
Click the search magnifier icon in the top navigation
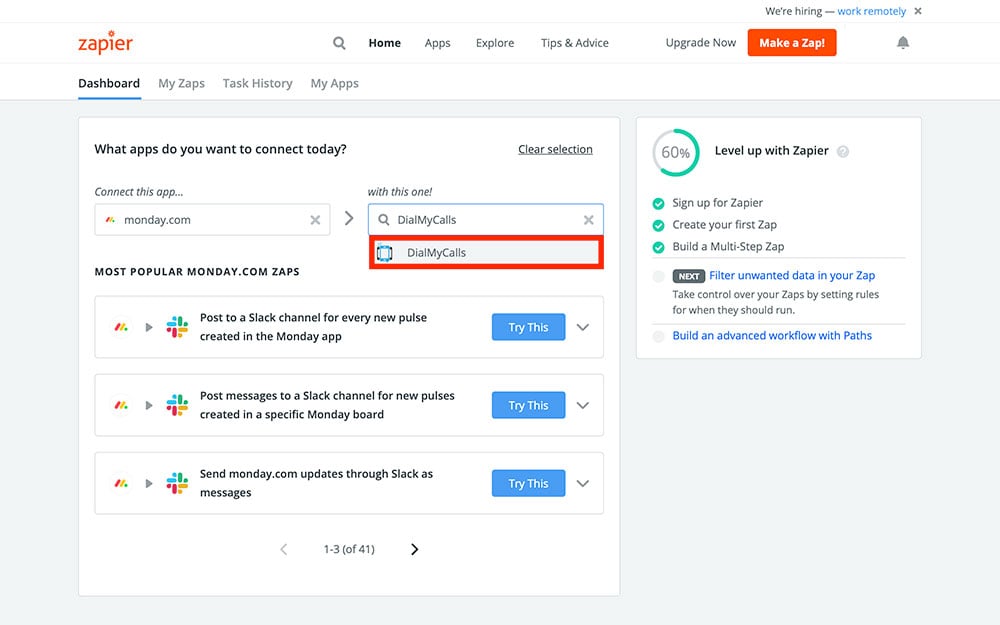pyautogui.click(x=339, y=43)
